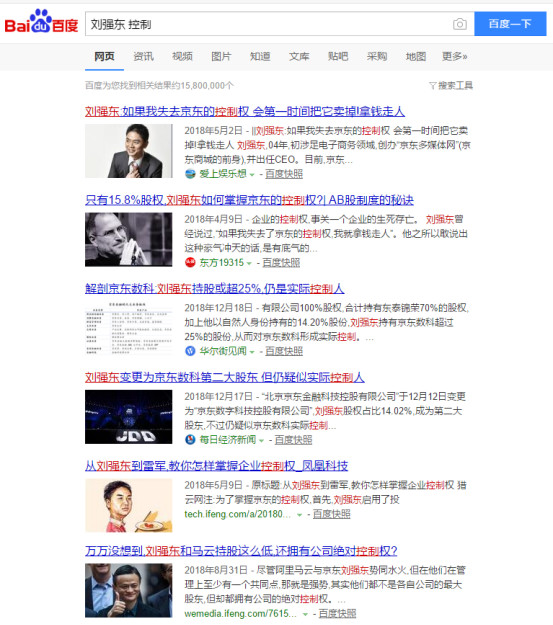
Task: Click the 东方19315 source name
Action: 222,262
